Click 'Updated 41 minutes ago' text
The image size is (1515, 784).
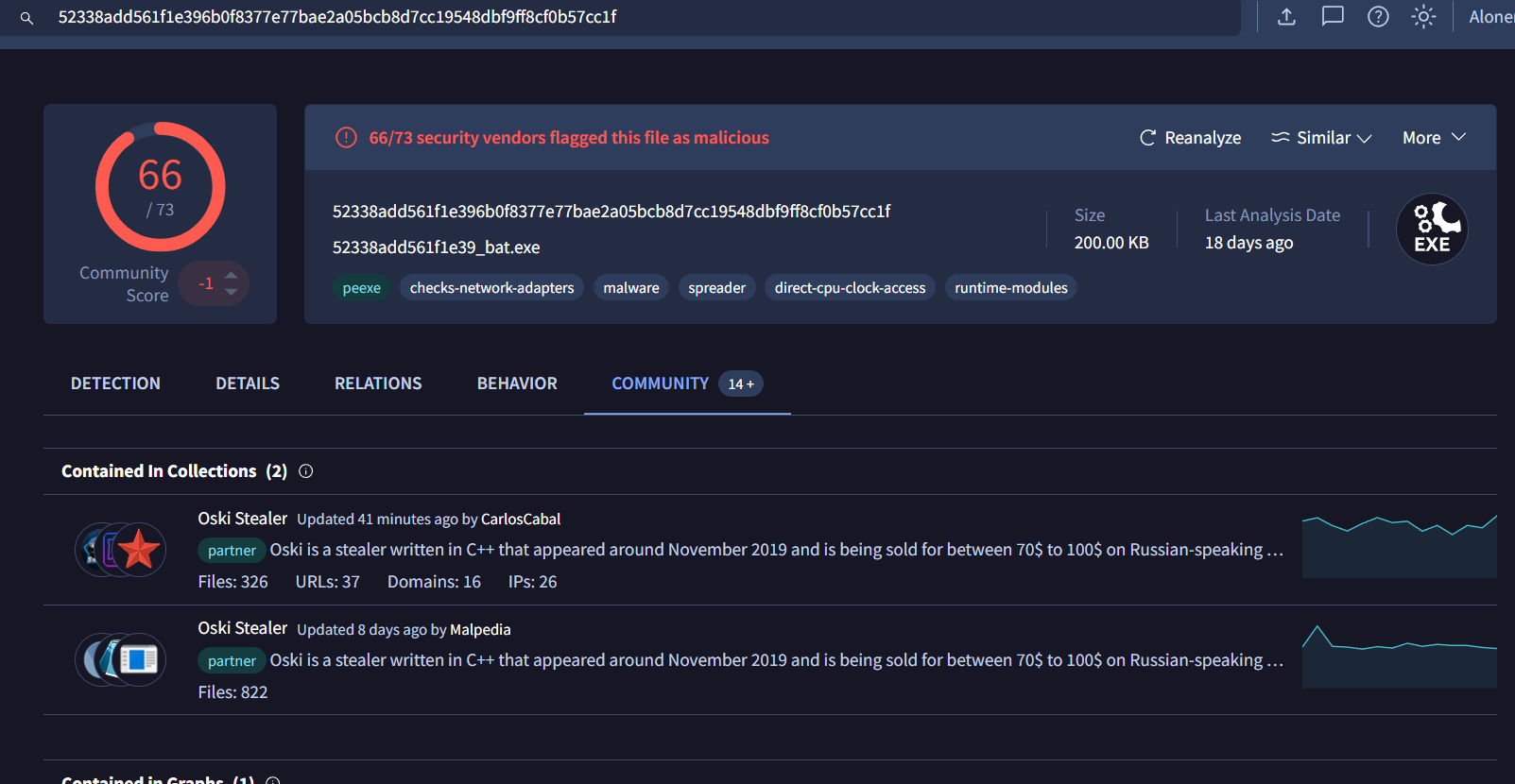[377, 520]
